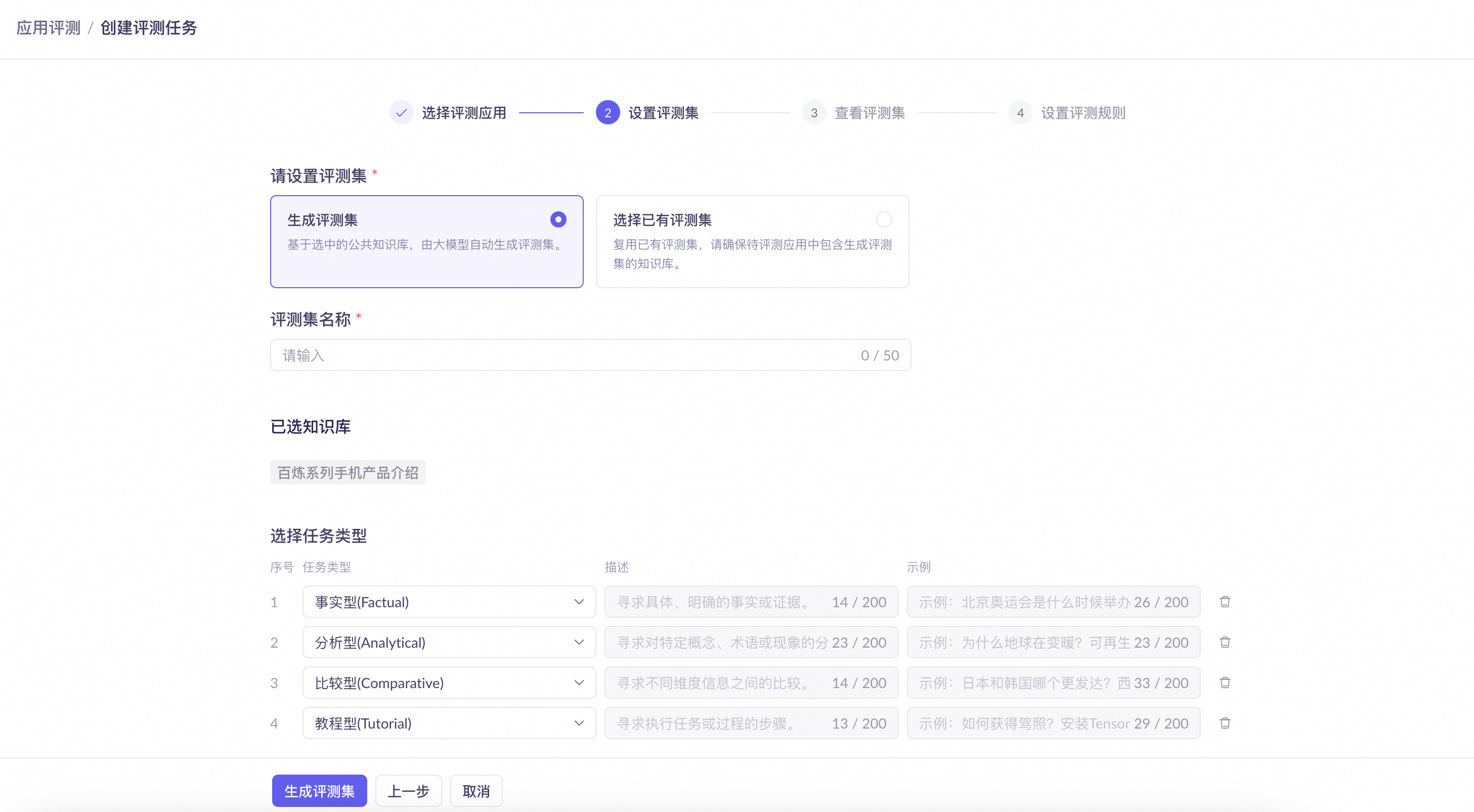Delete the Analytical task type row
The image size is (1474, 812).
(x=1225, y=642)
